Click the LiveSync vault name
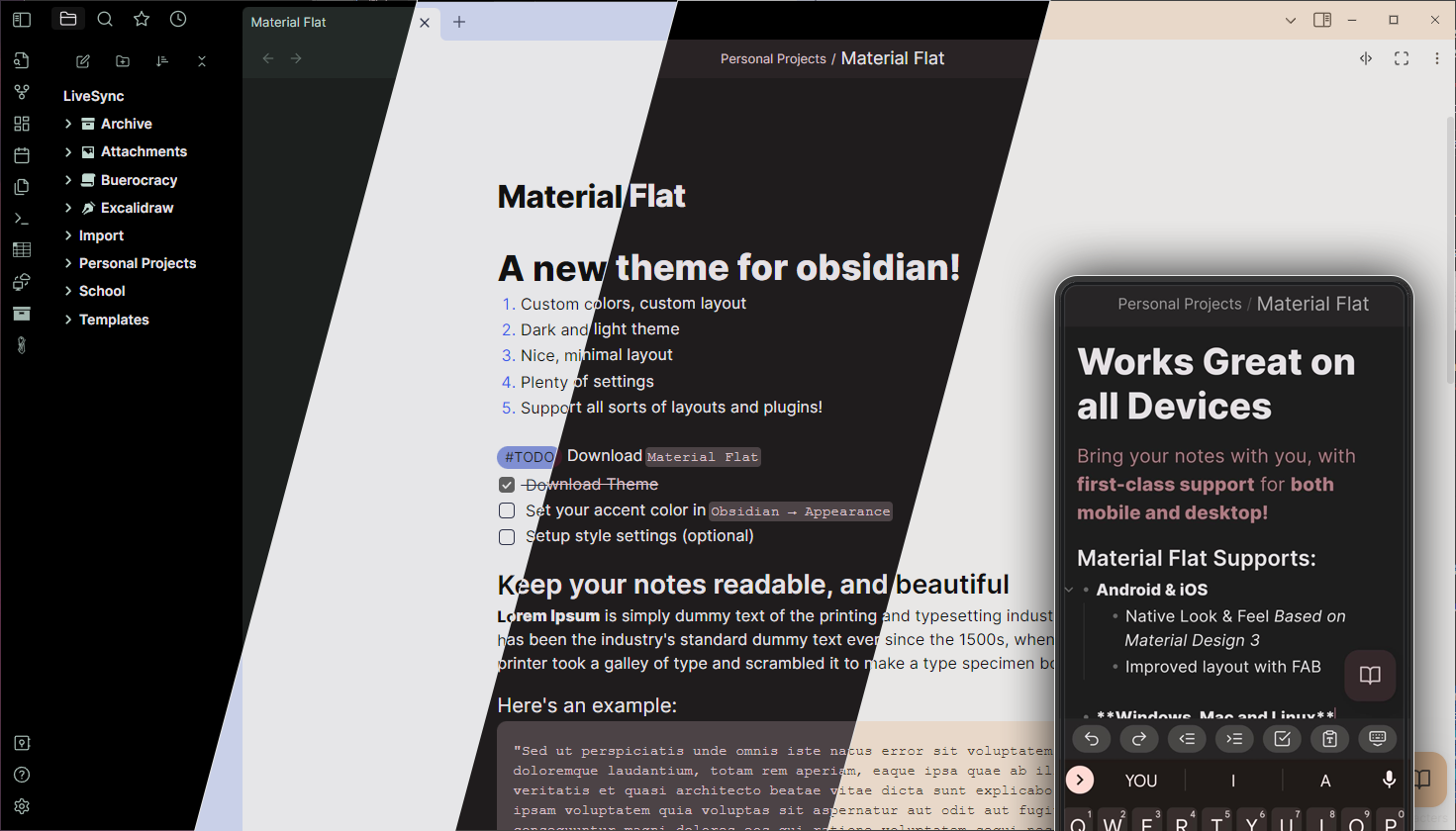The image size is (1456, 831). pos(94,96)
